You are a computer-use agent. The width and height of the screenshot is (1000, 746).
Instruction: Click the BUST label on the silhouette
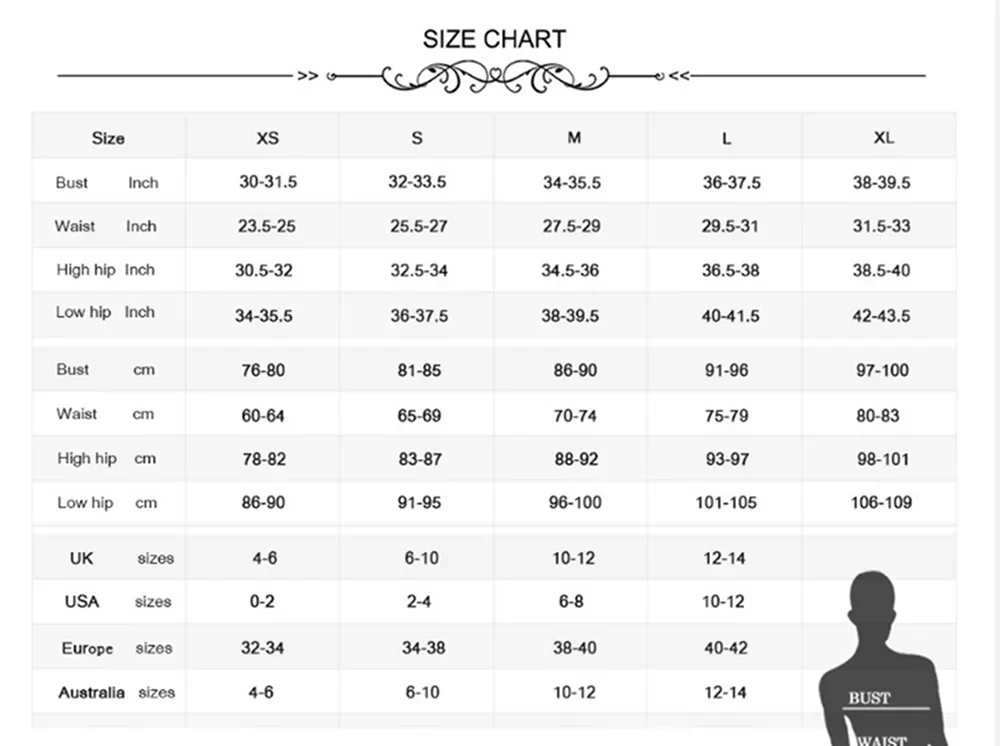868,698
